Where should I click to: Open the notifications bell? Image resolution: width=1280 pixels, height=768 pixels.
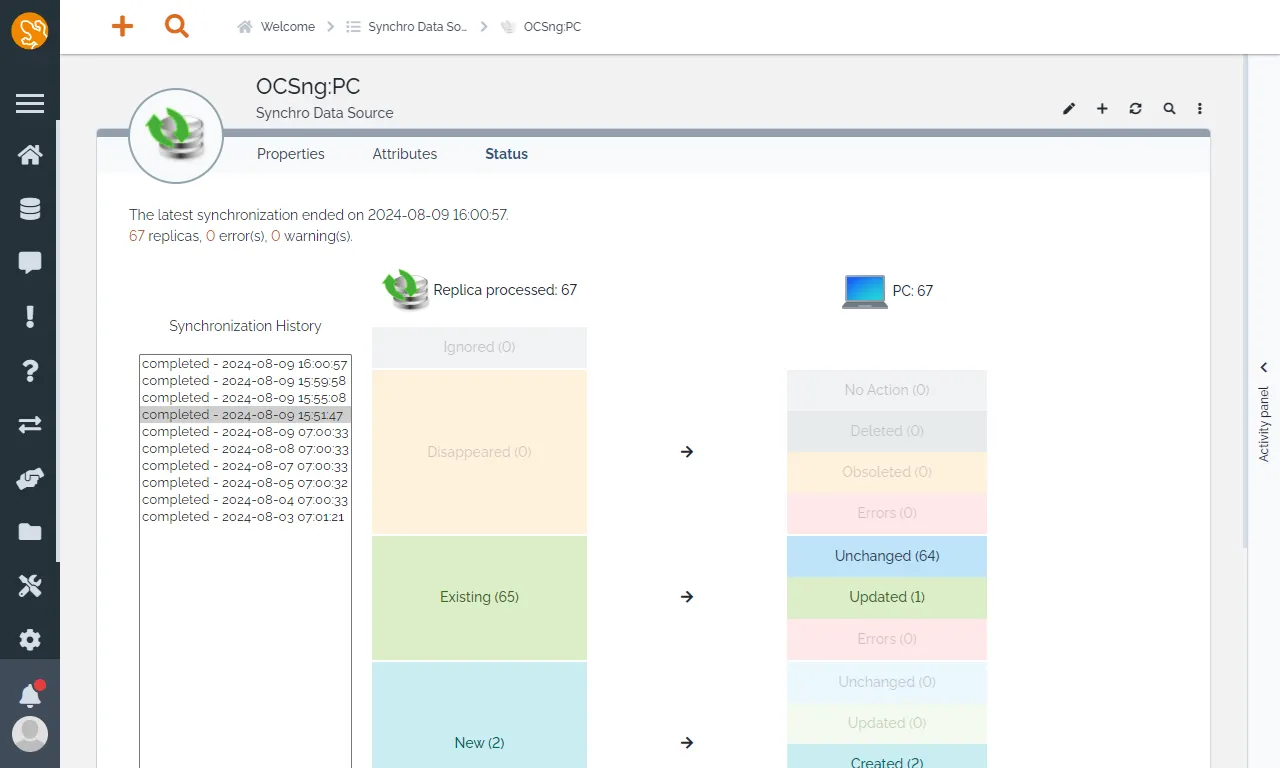coord(30,694)
